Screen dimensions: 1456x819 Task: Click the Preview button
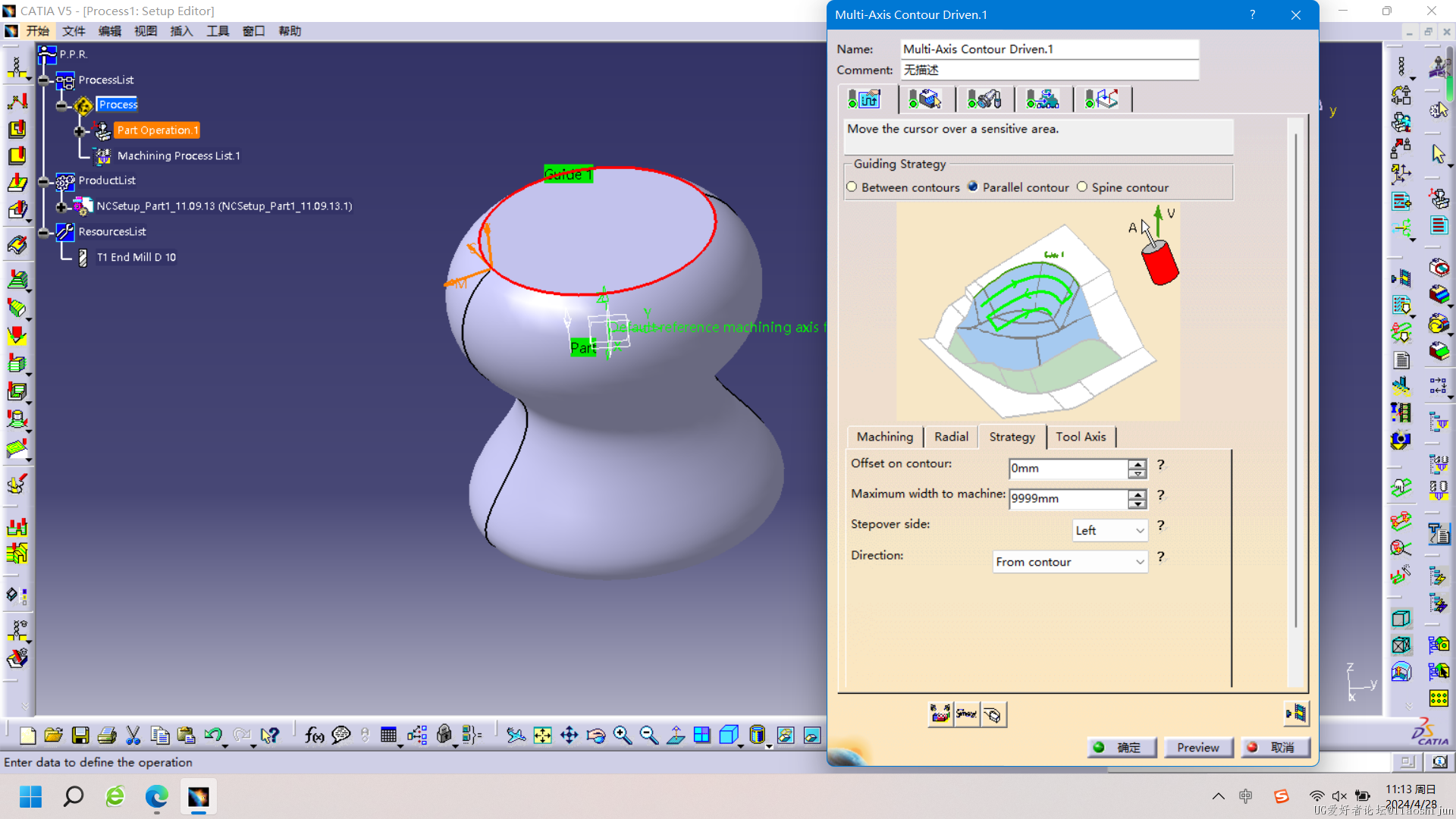coord(1198,748)
